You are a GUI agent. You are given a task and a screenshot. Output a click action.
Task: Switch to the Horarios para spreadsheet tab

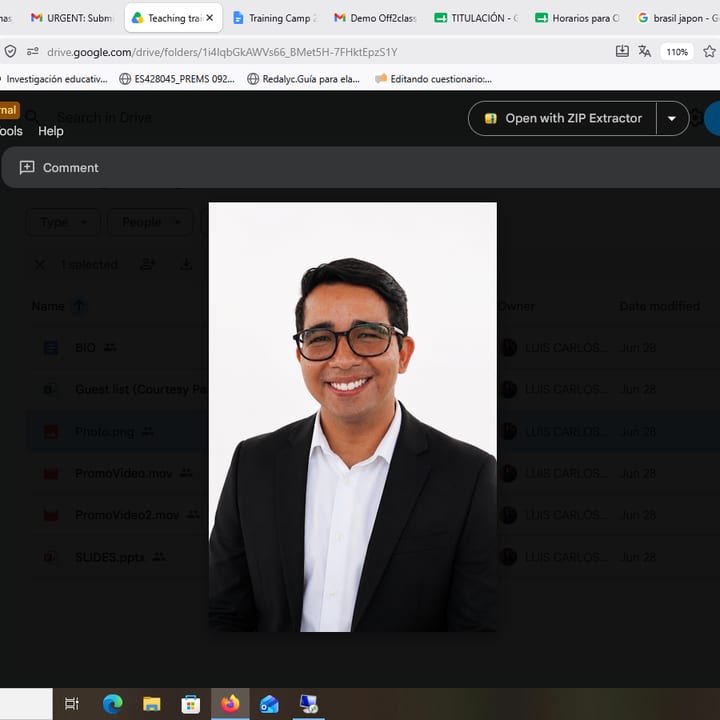click(577, 18)
